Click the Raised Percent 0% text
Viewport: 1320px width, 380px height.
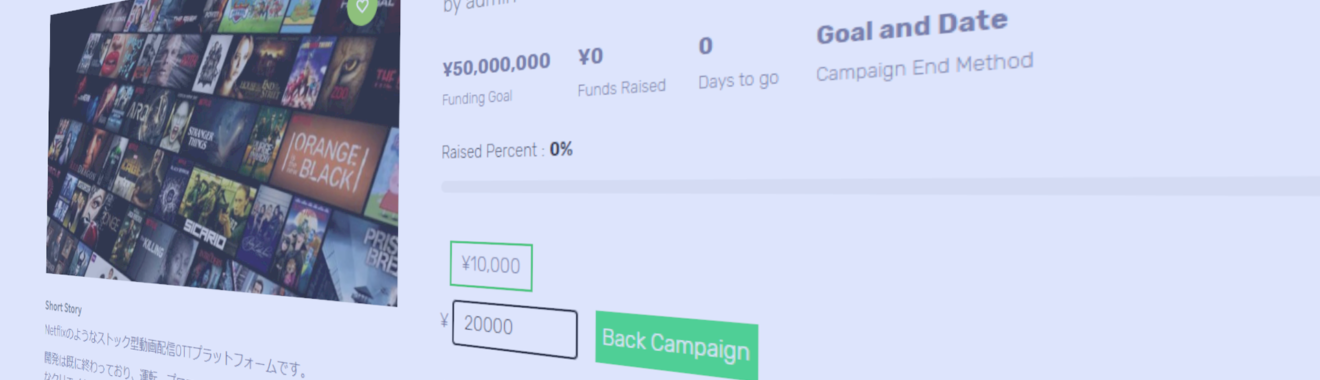click(507, 151)
